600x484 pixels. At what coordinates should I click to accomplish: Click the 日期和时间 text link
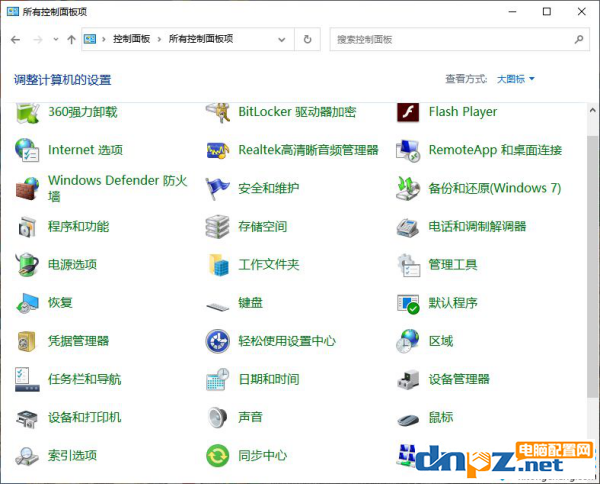coord(269,379)
